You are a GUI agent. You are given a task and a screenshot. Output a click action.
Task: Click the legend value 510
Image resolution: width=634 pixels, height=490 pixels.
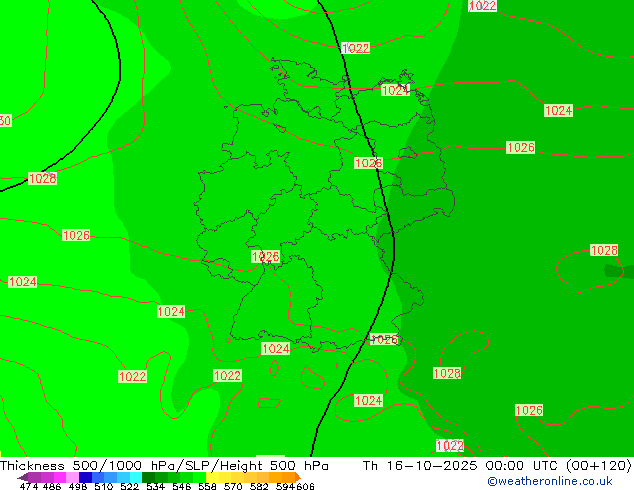click(x=104, y=486)
